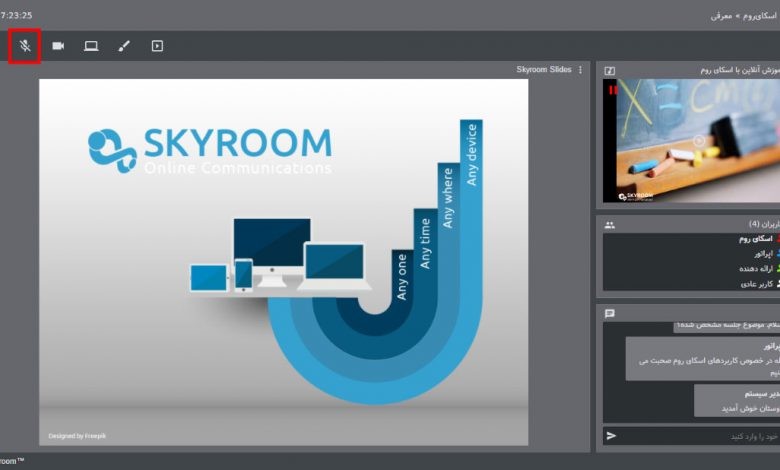Open the media playback share icon
Screen dimensions: 780x470
click(157, 46)
